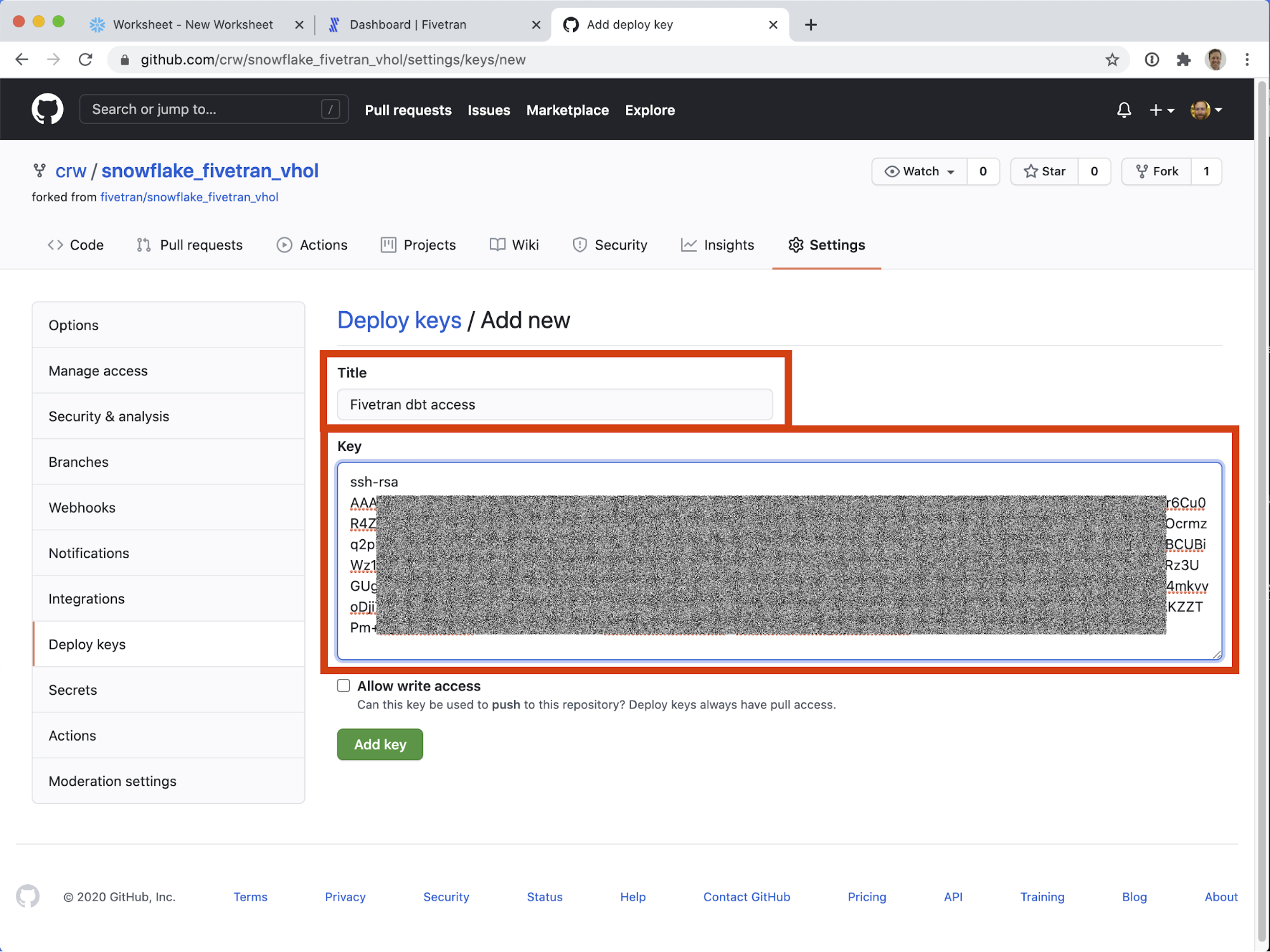Click the Title input field
1270x952 pixels.
click(555, 405)
